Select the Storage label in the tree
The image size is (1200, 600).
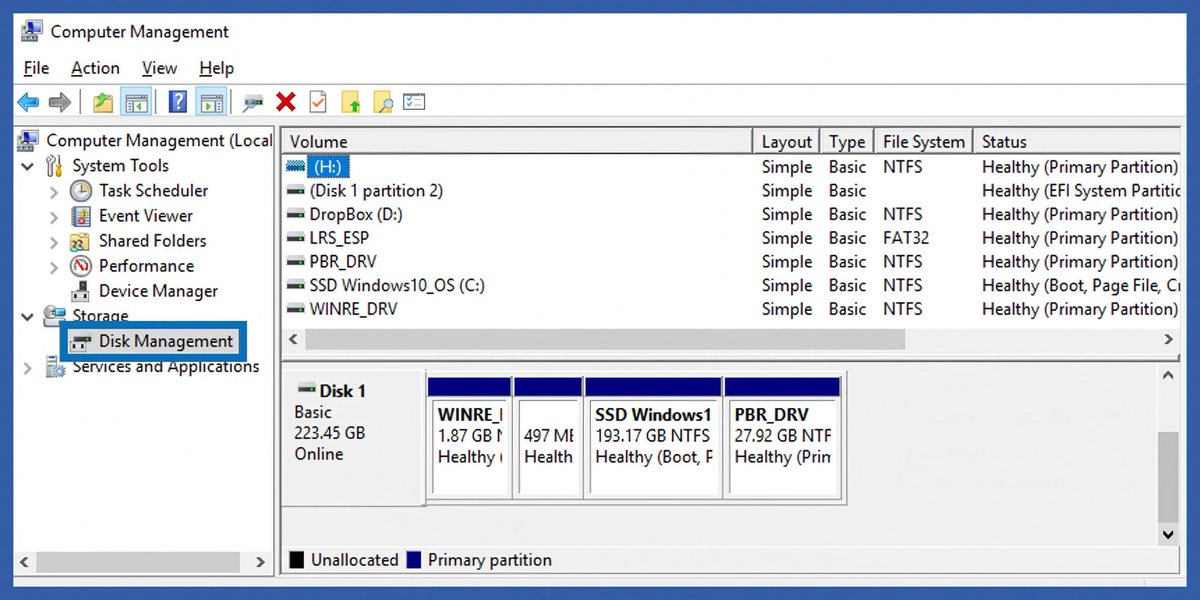(100, 316)
